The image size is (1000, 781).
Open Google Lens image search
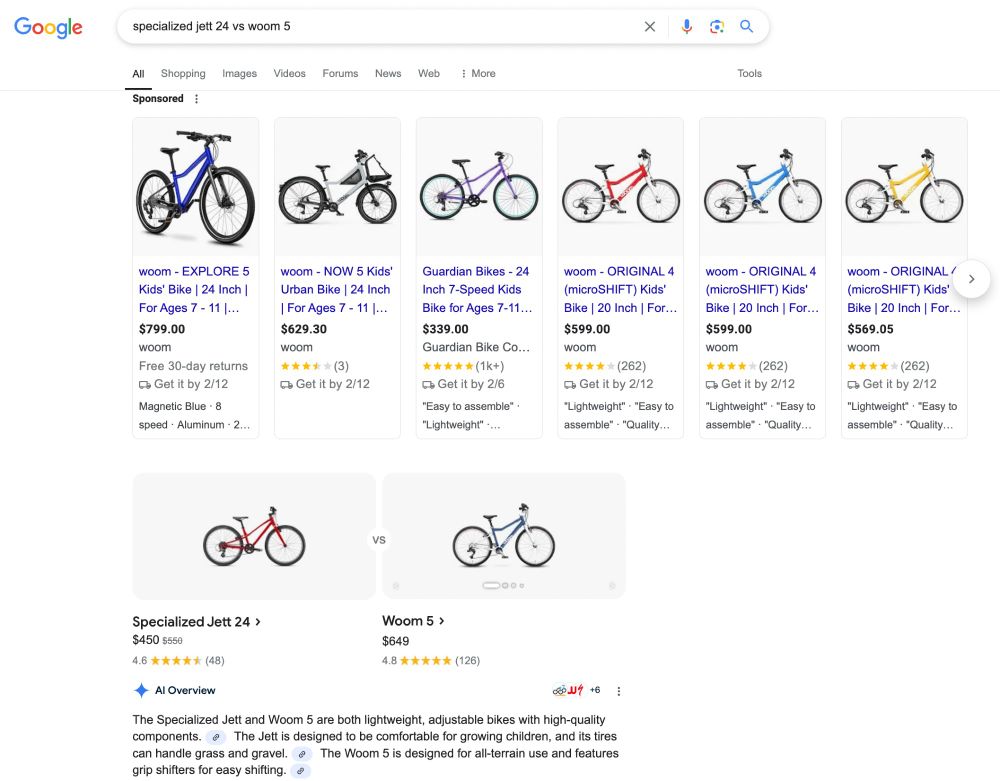pos(716,27)
